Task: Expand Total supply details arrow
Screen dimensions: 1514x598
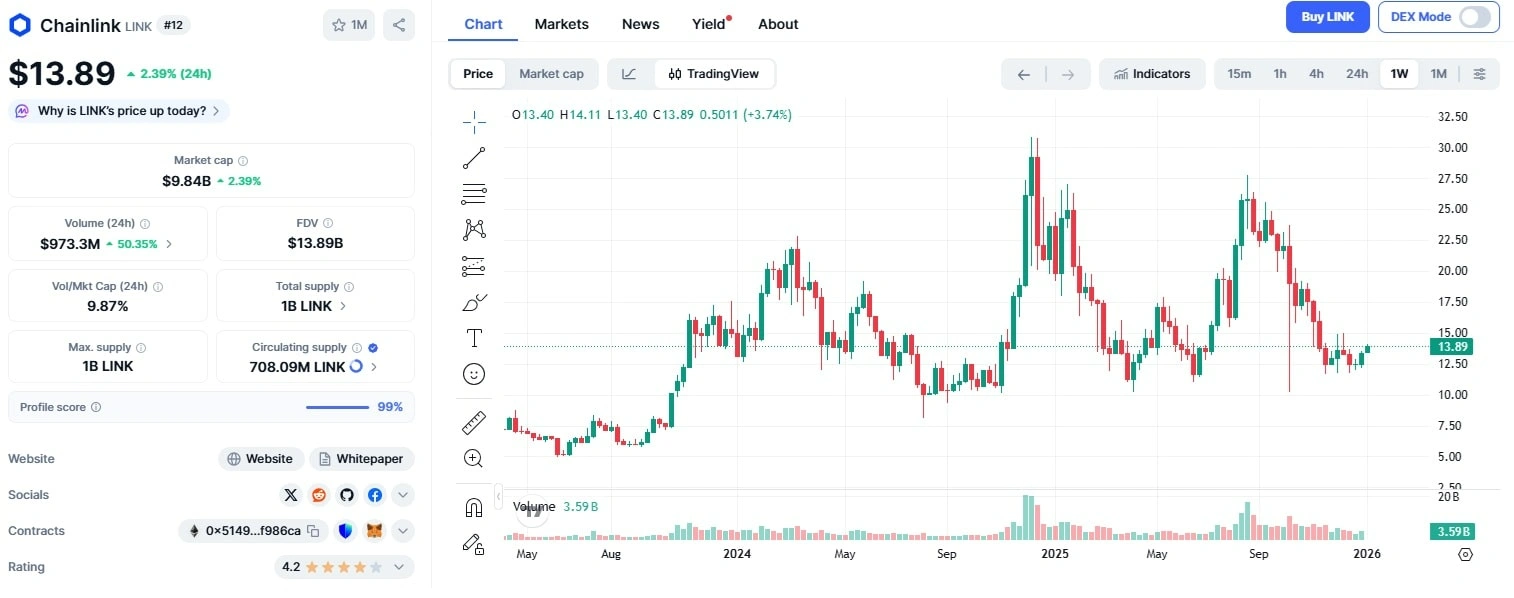Action: tap(344, 306)
